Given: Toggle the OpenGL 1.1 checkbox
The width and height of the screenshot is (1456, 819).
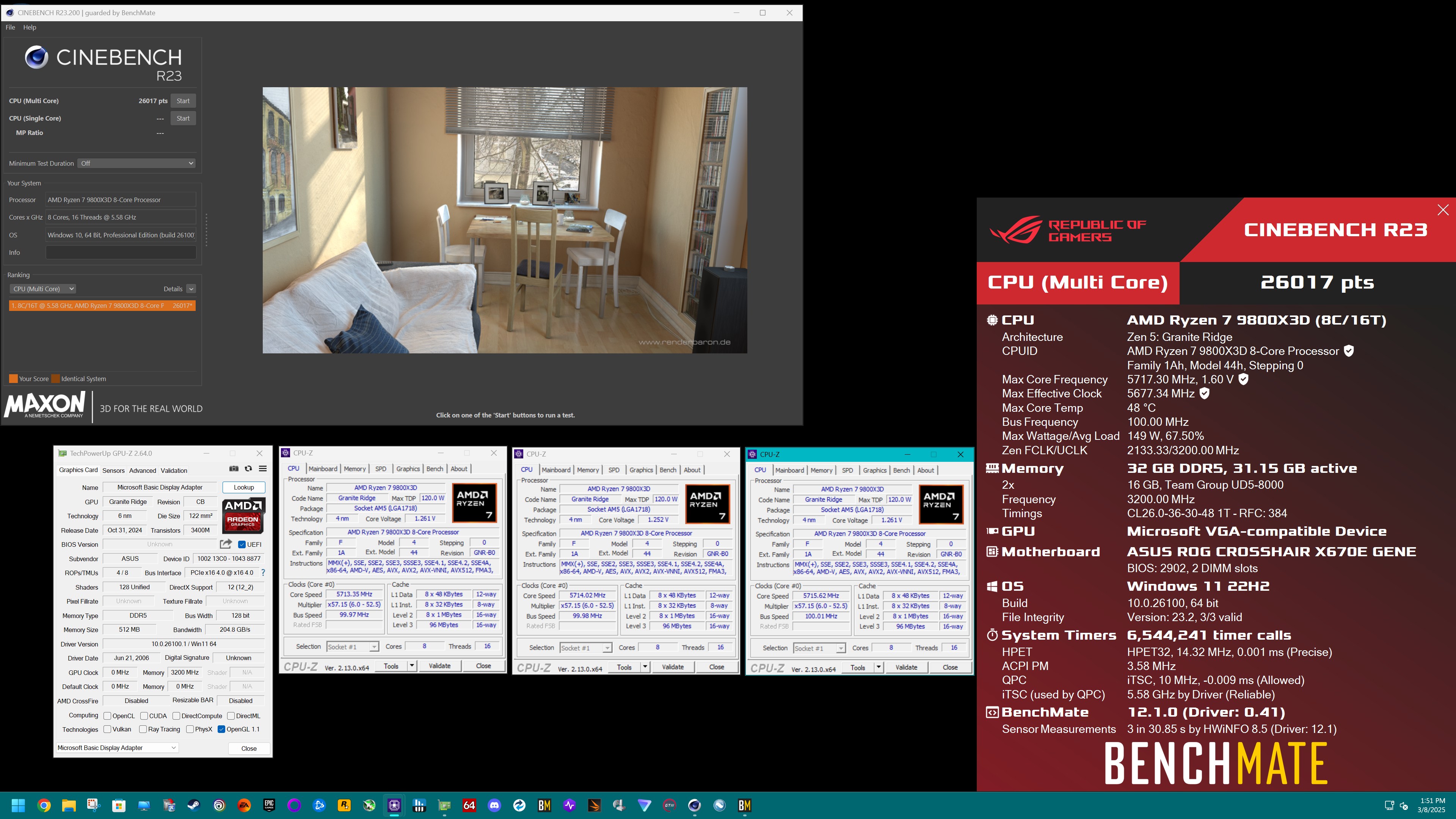Looking at the screenshot, I should pos(221,729).
